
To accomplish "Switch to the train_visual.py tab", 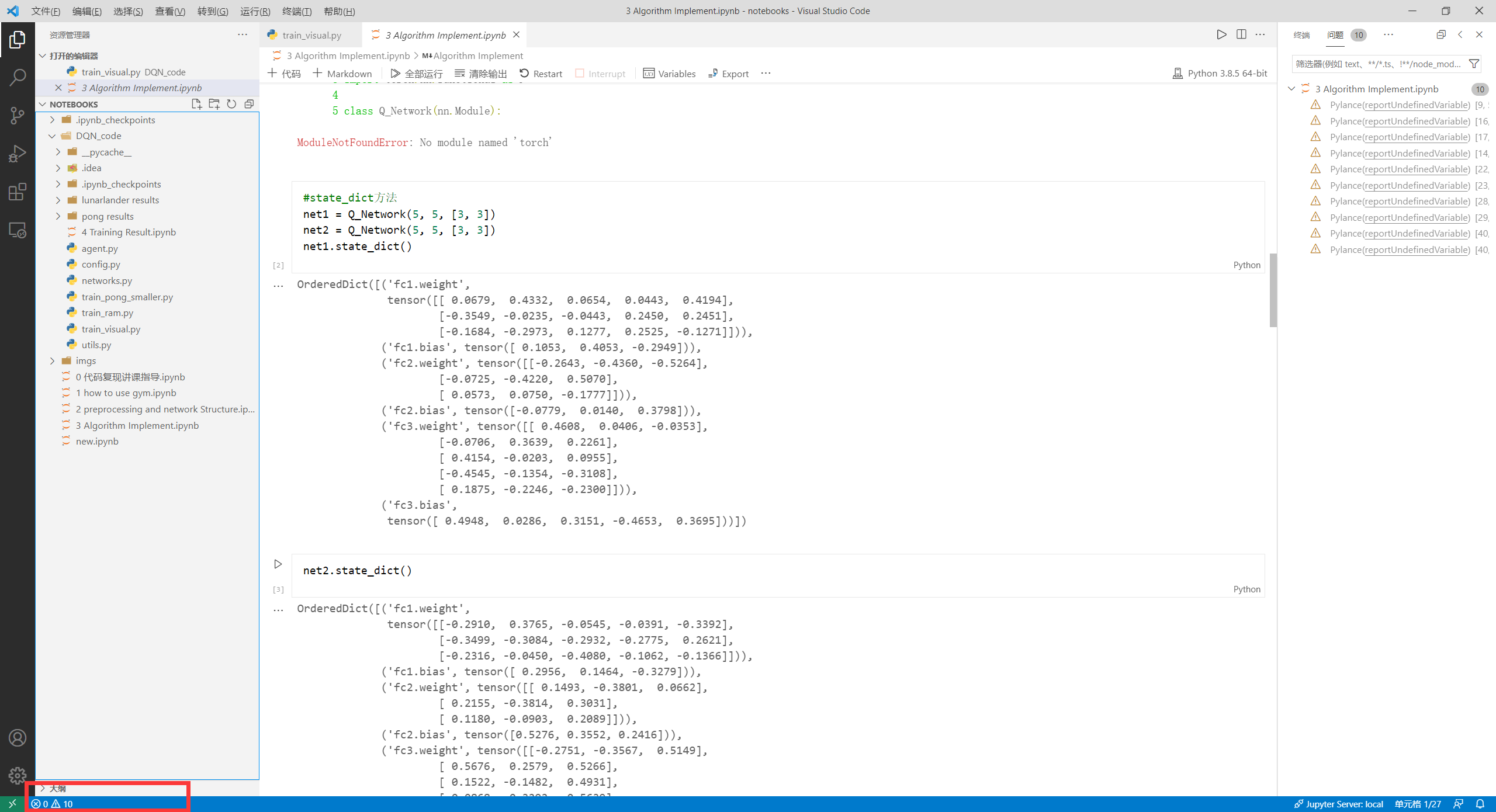I will click(311, 35).
